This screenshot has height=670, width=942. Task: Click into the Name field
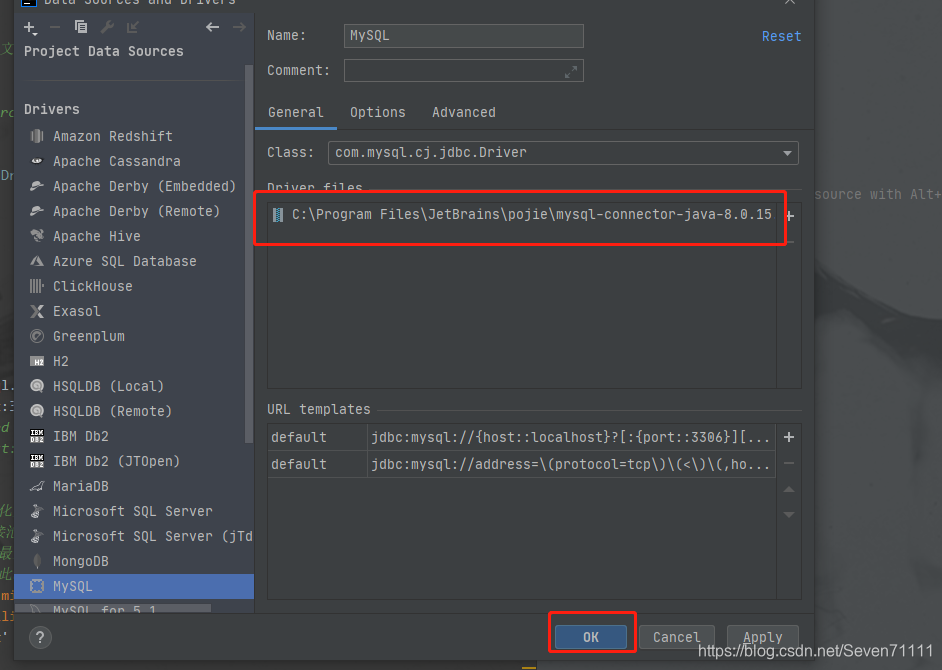pyautogui.click(x=463, y=36)
